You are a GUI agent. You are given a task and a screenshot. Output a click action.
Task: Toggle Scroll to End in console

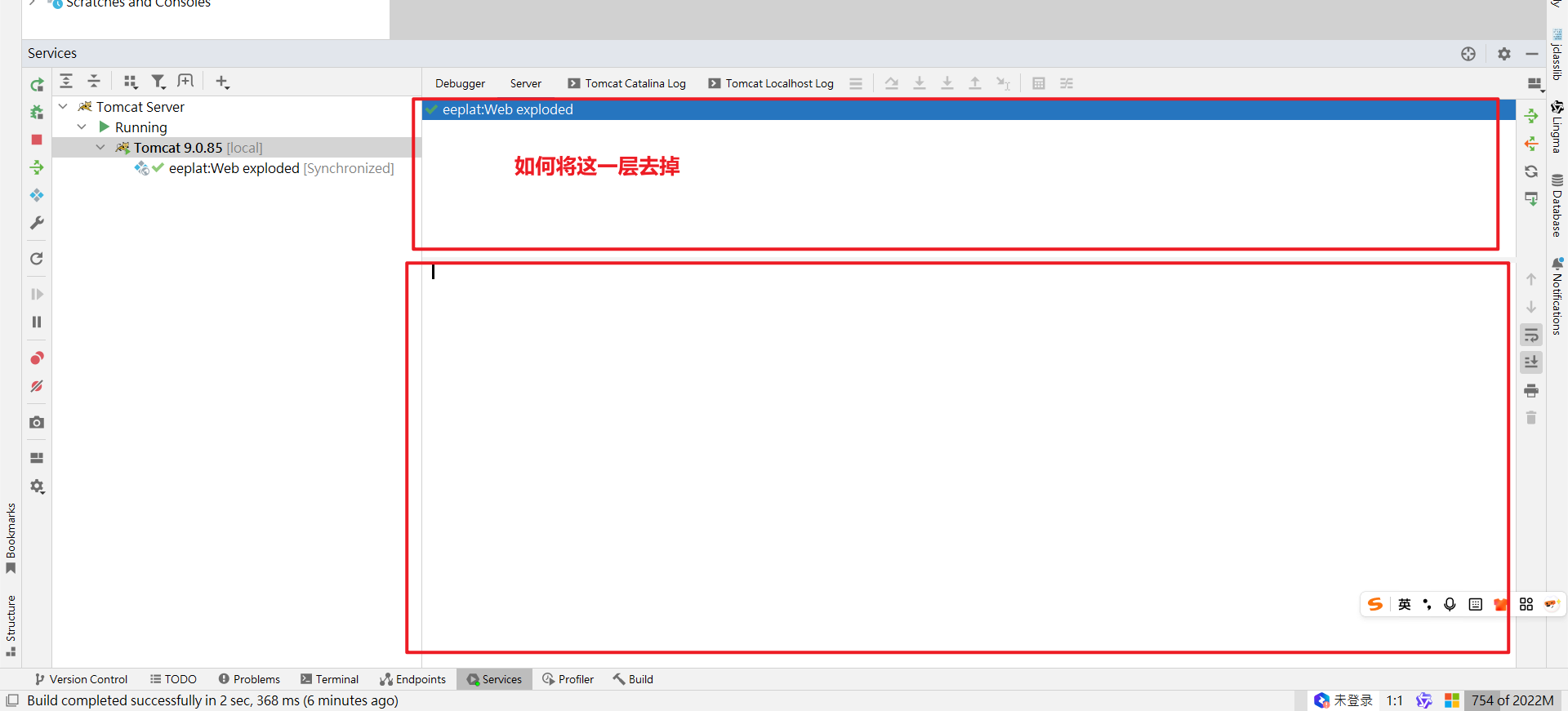coord(1531,362)
